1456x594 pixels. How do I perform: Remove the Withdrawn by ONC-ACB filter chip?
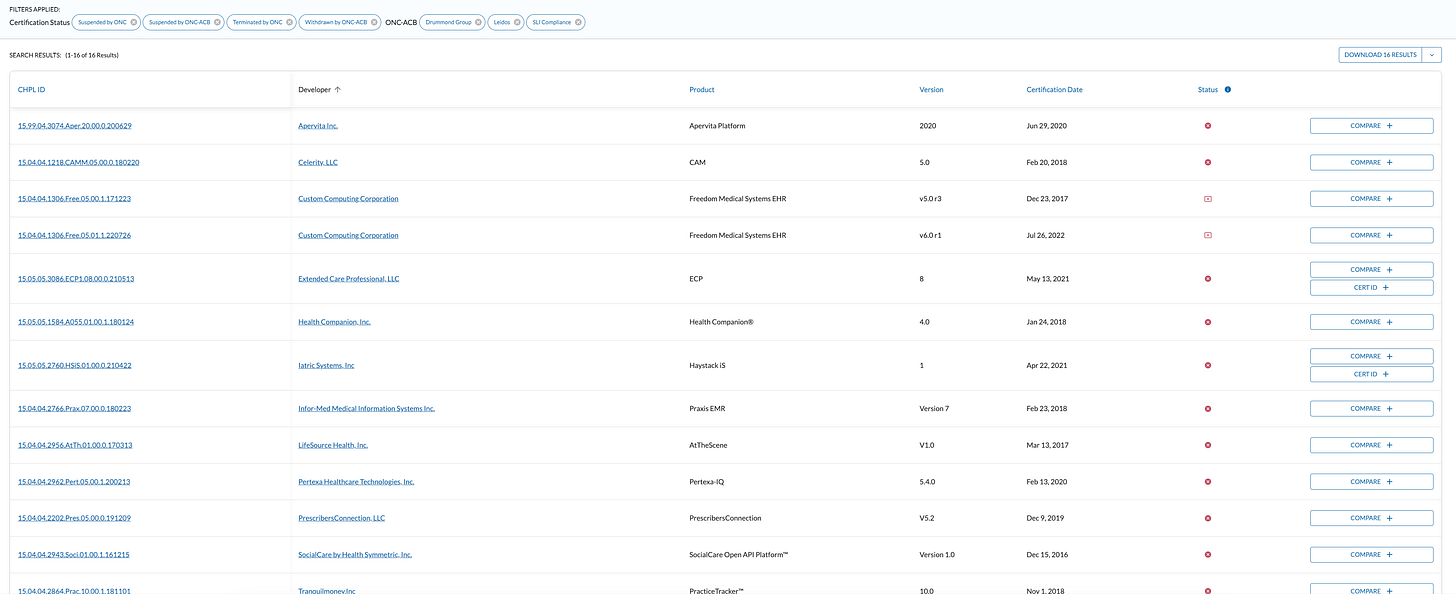point(374,22)
